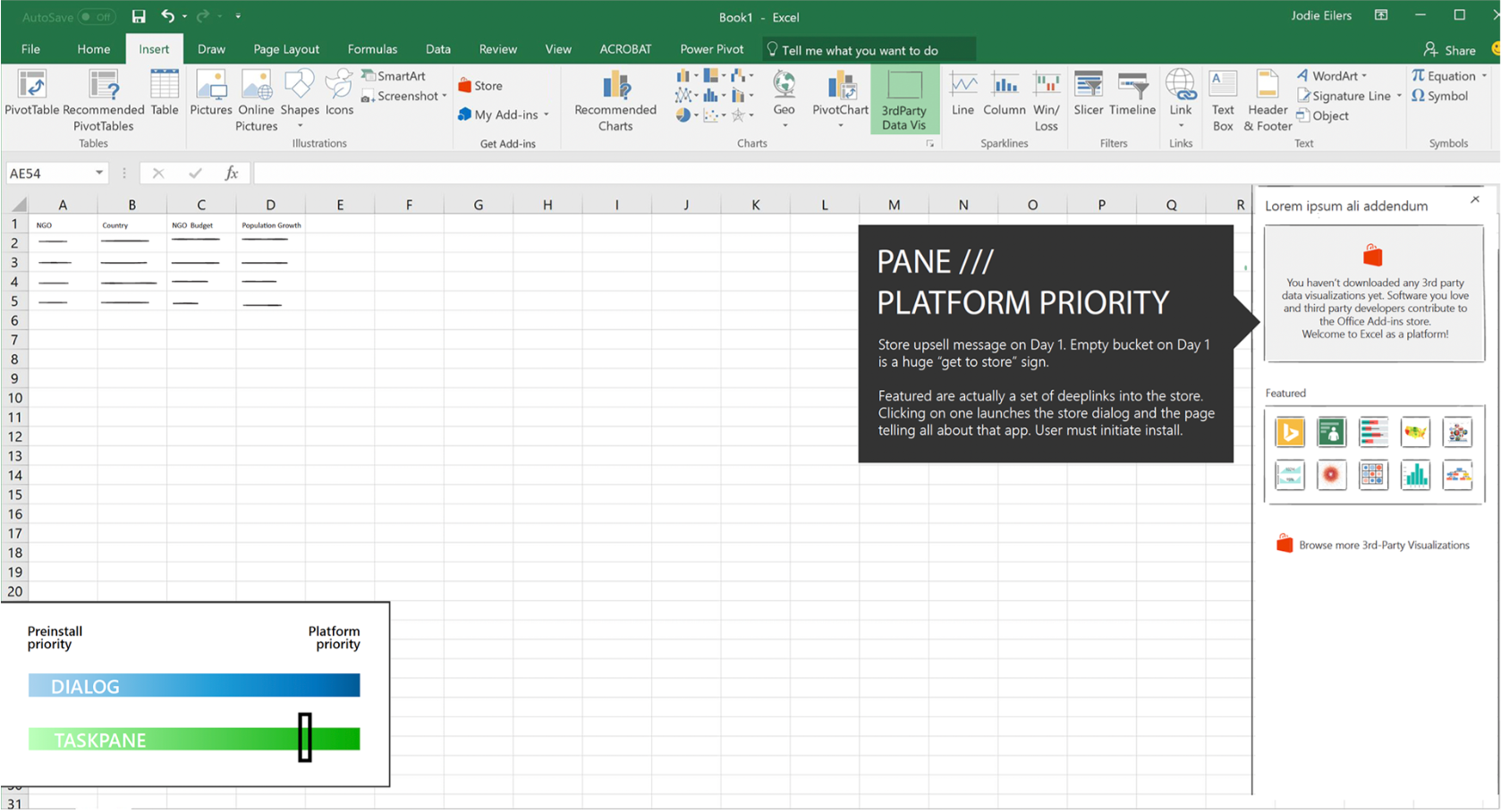This screenshot has width=1501, height=812.
Task: Add a Header & Footer
Action: tap(1268, 101)
